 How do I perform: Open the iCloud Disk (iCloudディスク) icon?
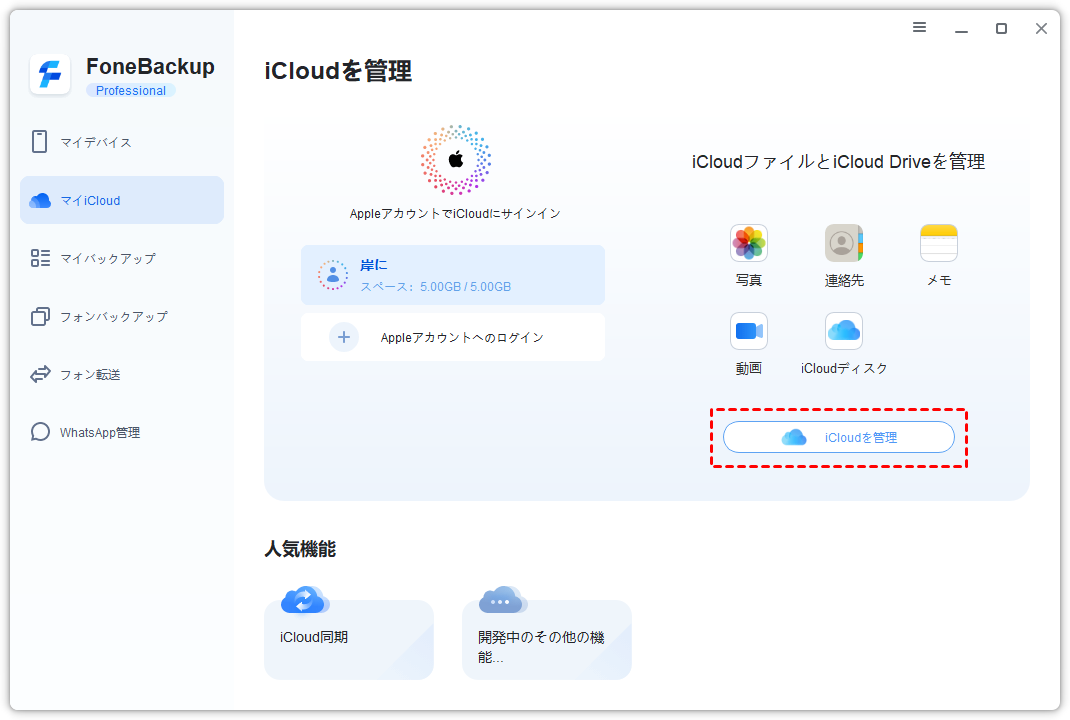coord(843,331)
